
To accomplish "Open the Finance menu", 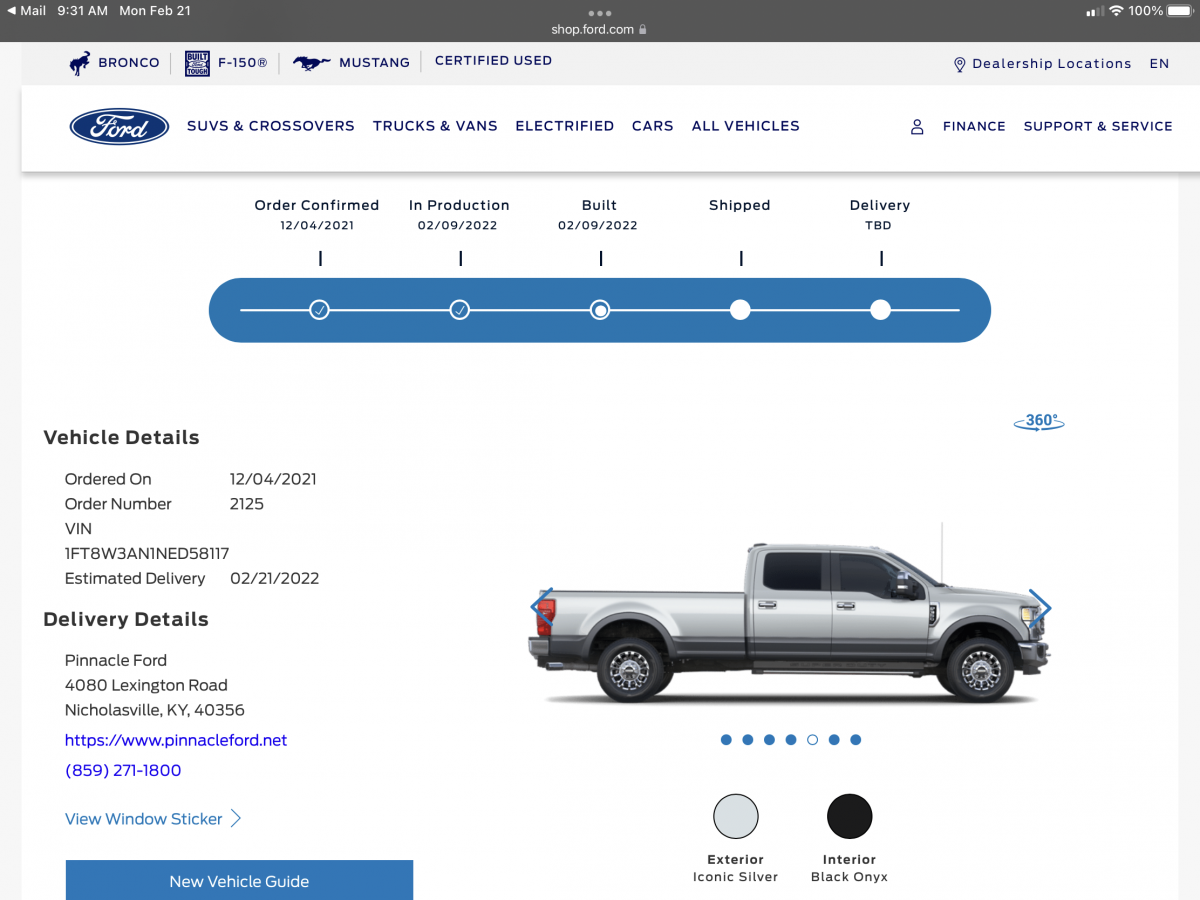I will pos(974,127).
